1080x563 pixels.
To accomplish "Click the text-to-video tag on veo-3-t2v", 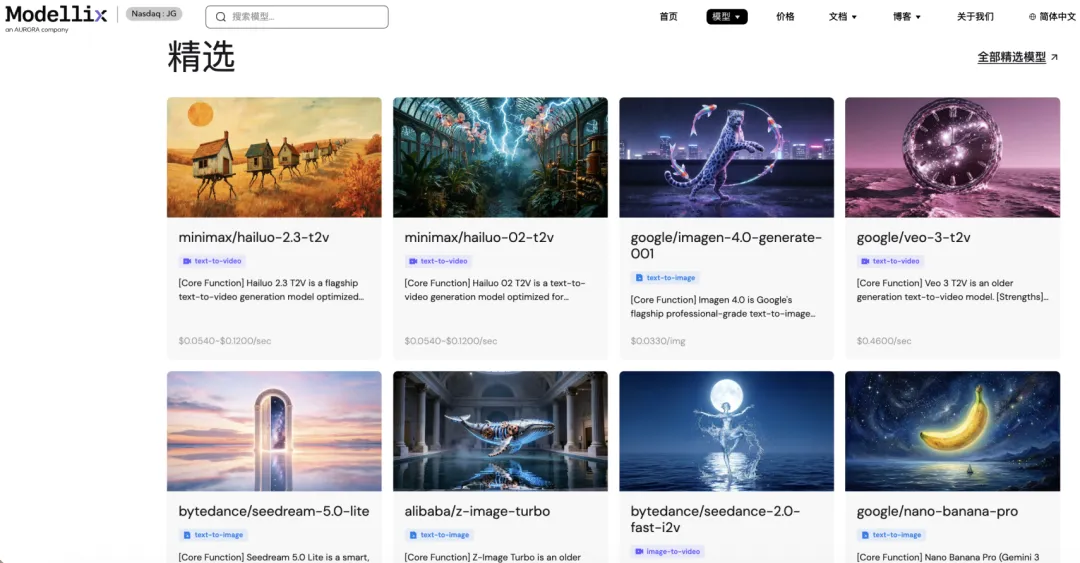I will (890, 261).
